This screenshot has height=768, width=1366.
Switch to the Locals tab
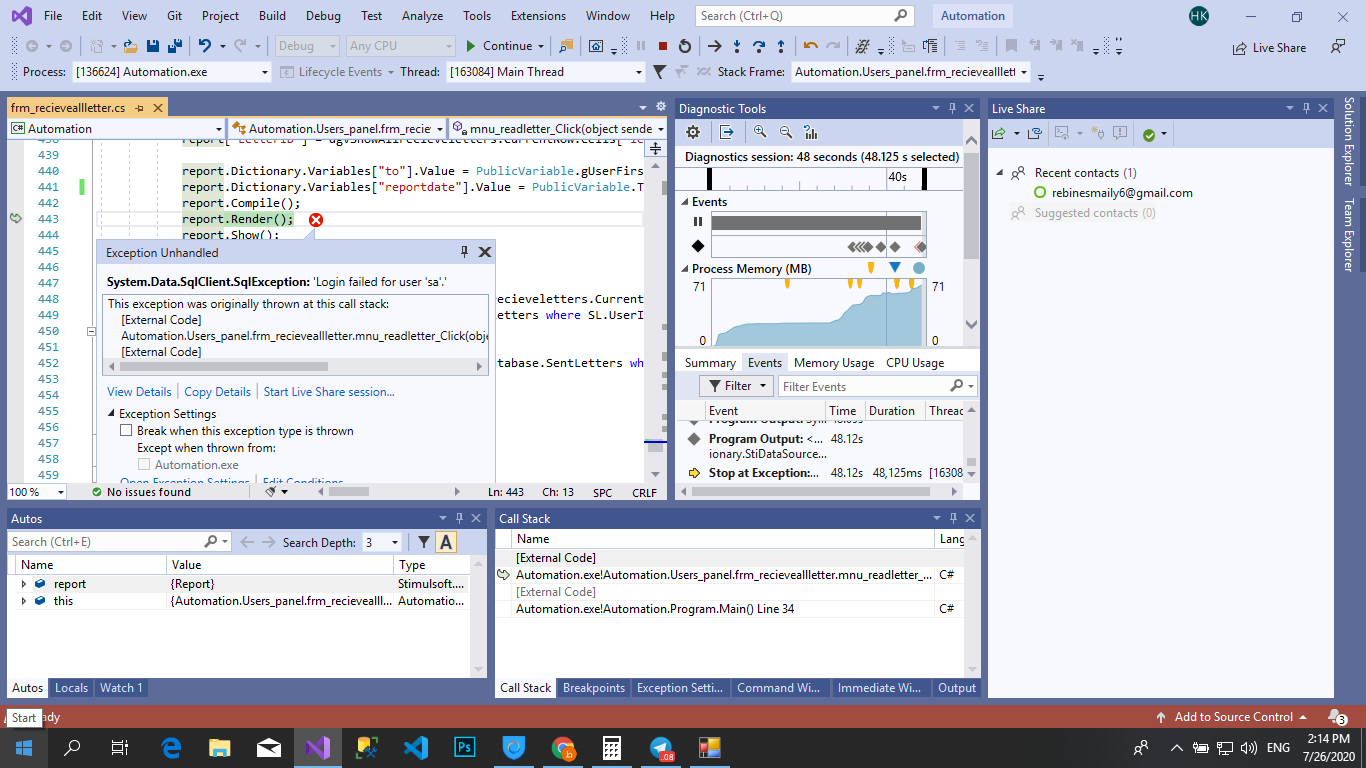click(x=71, y=688)
